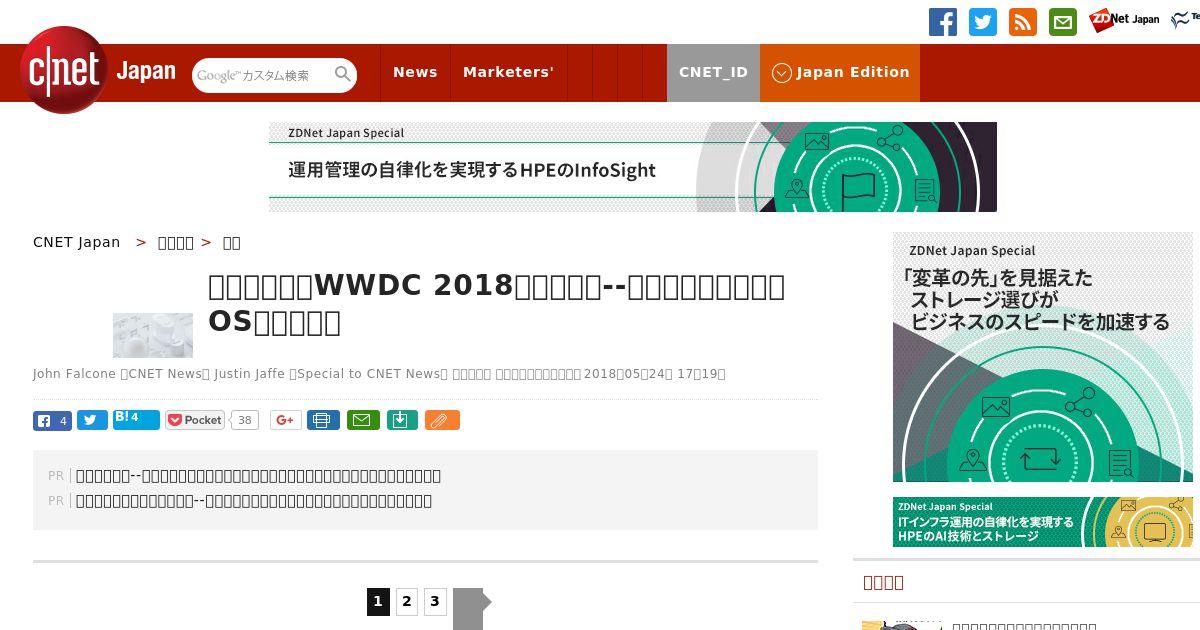Image resolution: width=1200 pixels, height=630 pixels.
Task: Go to the CNET Japan home logo
Action: 97,71
